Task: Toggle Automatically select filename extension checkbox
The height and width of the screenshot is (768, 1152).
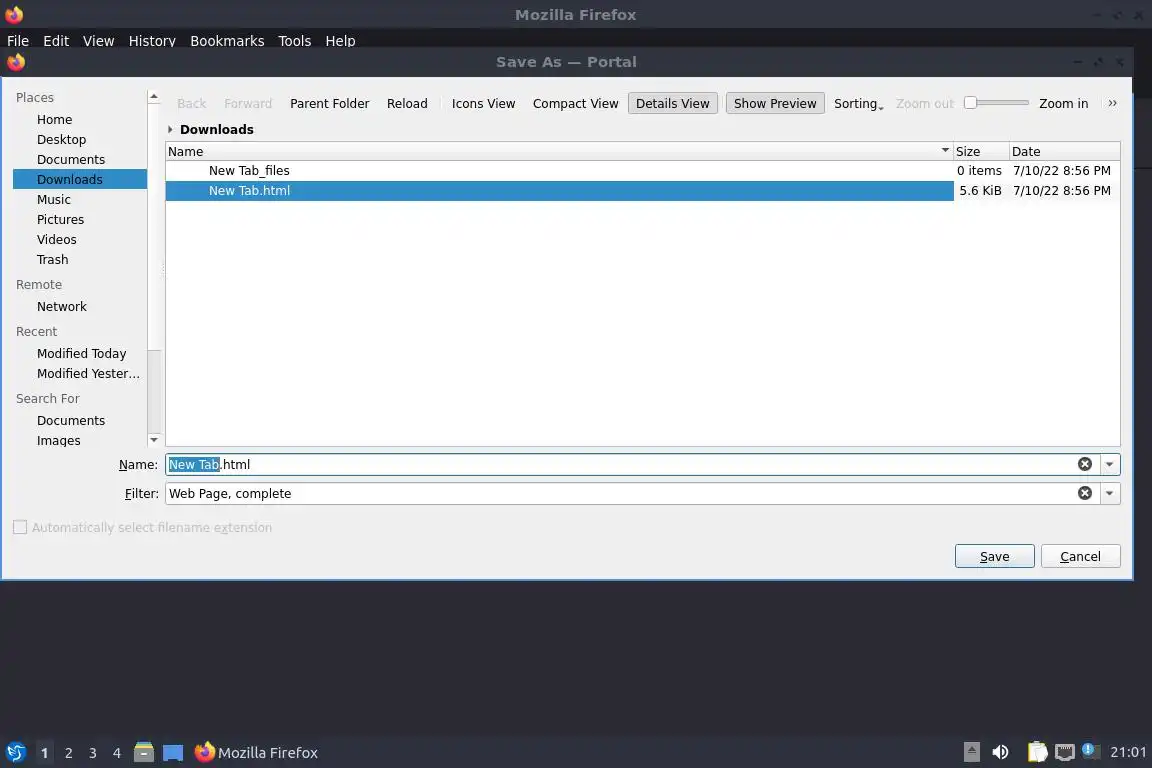Action: [20, 527]
